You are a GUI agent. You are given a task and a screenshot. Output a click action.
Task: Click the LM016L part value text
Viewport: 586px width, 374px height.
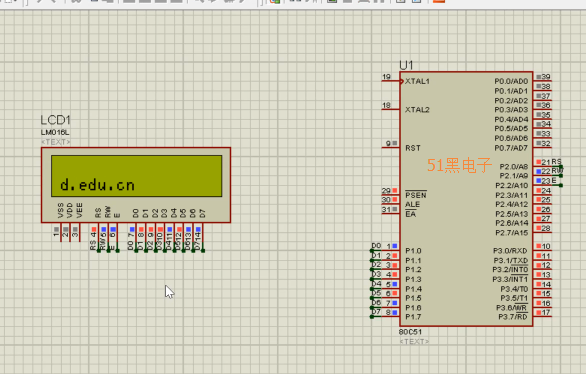[x=55, y=132]
